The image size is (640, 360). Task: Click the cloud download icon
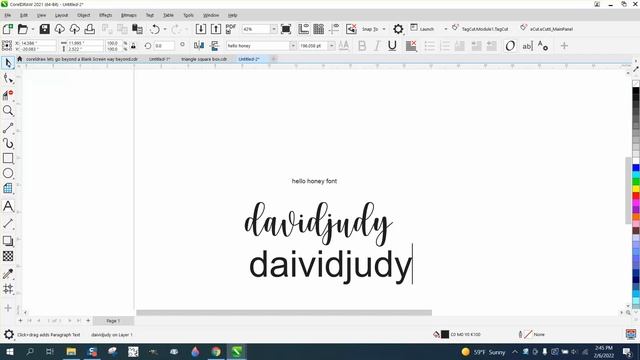[60, 29]
